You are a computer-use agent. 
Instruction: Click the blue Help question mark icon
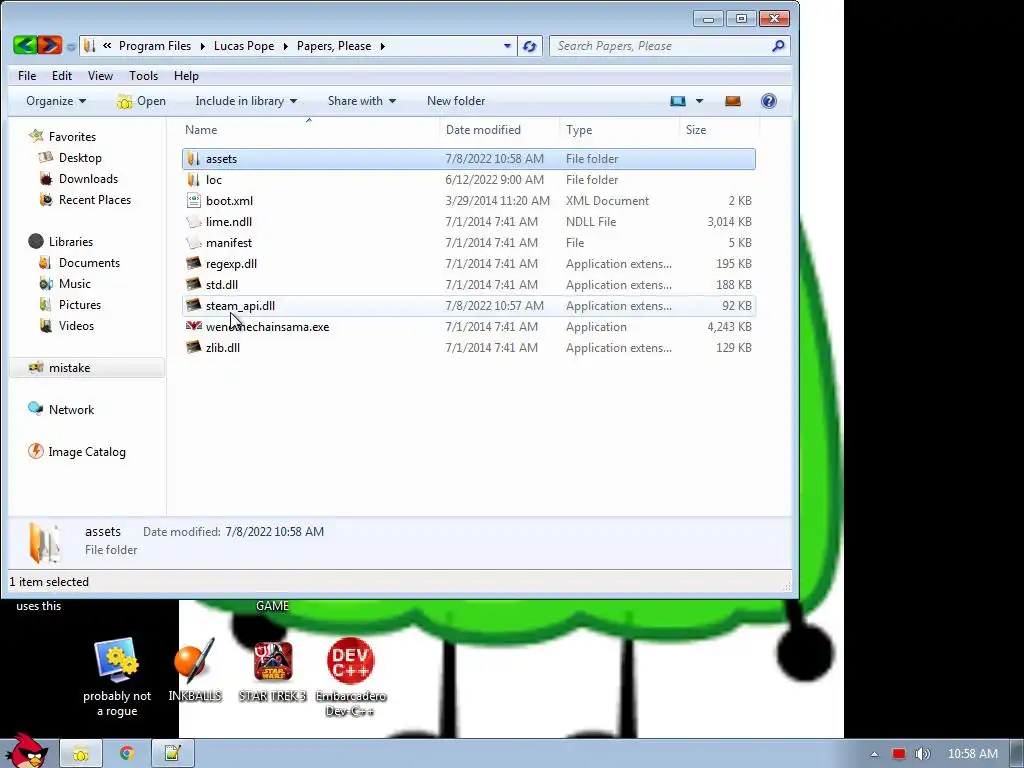(x=769, y=101)
